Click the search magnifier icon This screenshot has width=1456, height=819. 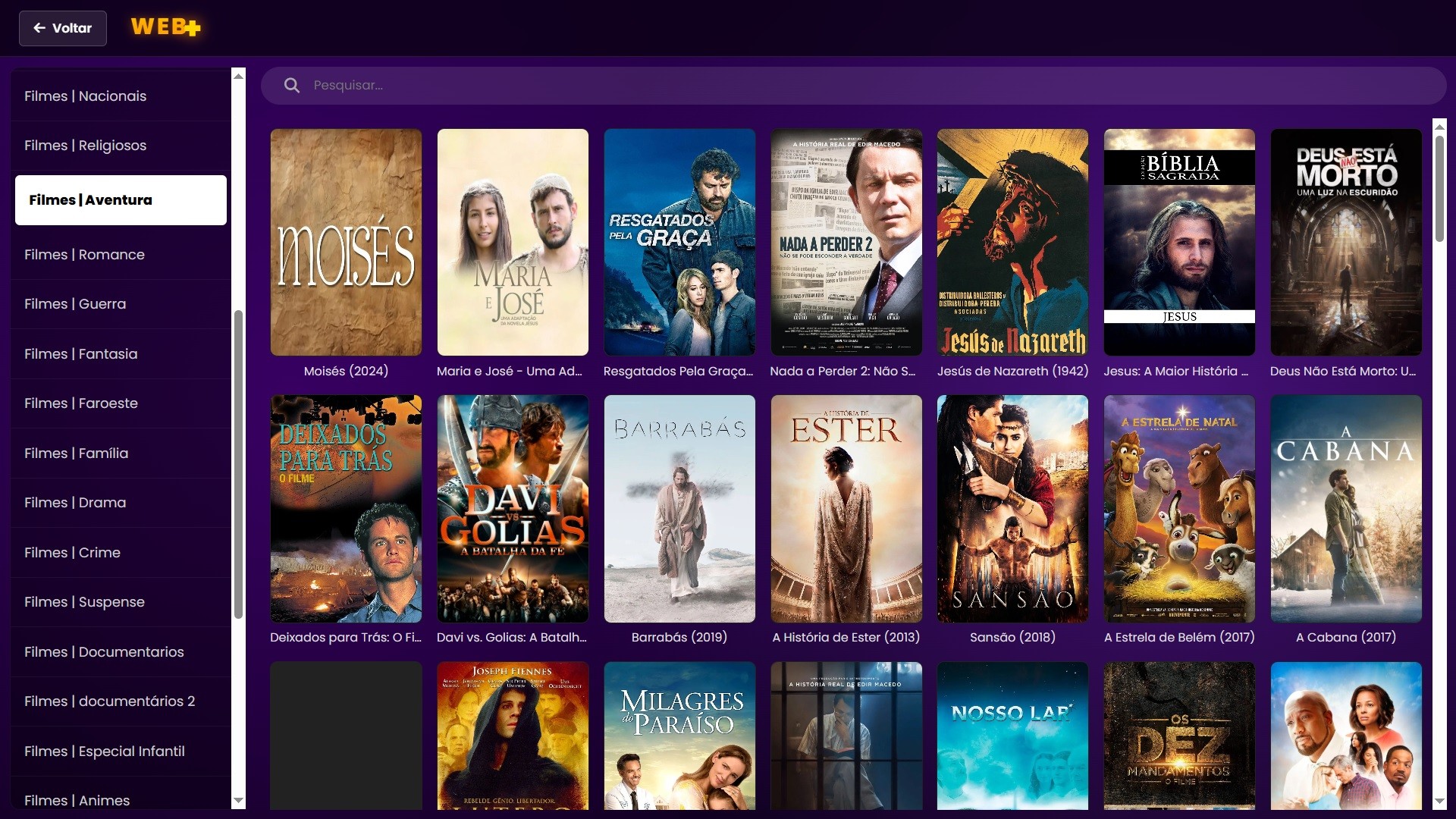point(292,86)
